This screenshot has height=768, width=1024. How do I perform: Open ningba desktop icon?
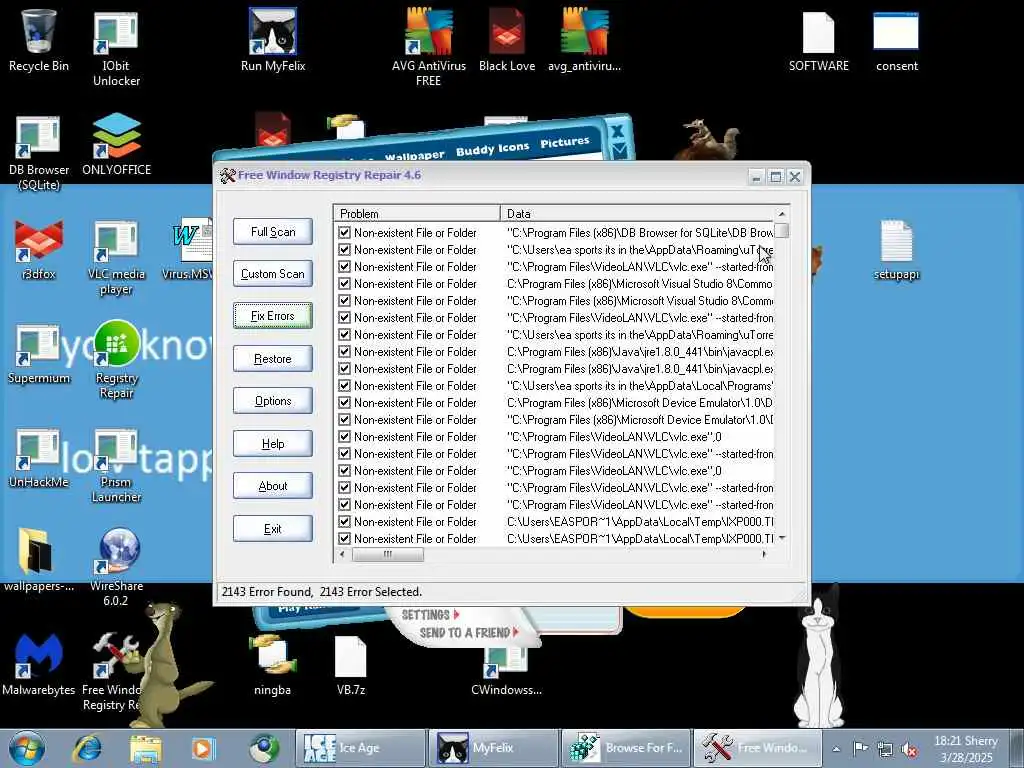point(272,665)
